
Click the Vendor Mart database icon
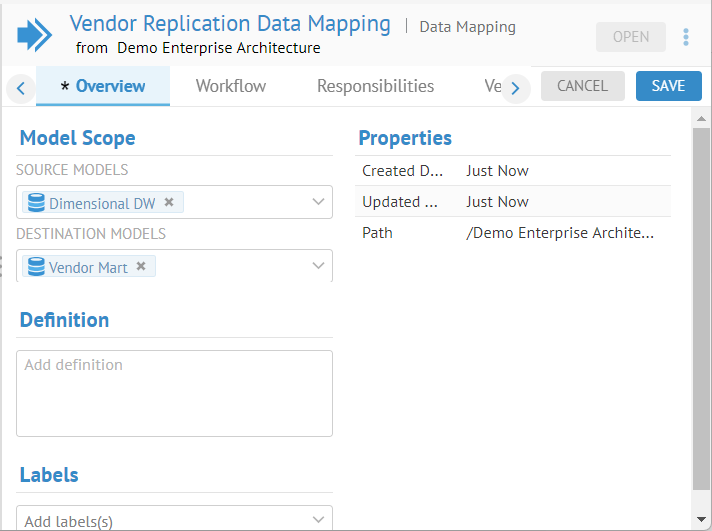click(36, 267)
